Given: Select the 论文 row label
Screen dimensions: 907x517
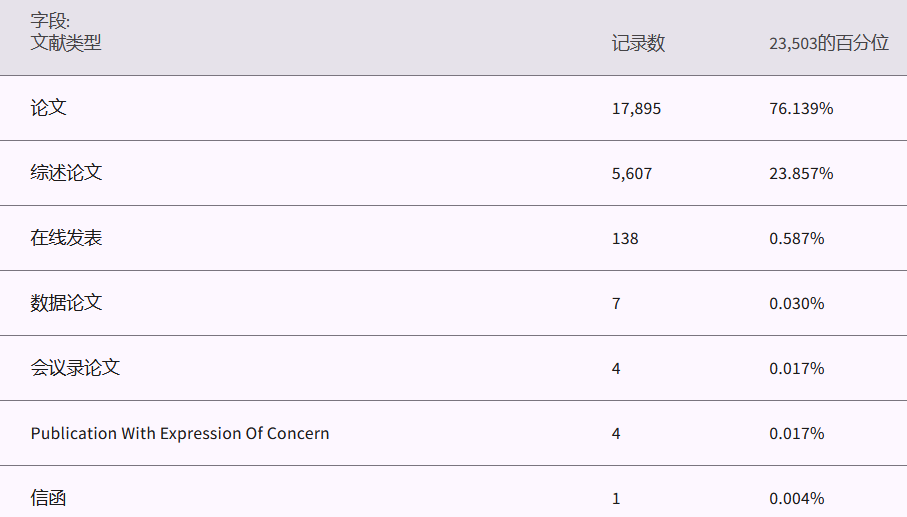Looking at the screenshot, I should pyautogui.click(x=49, y=107).
